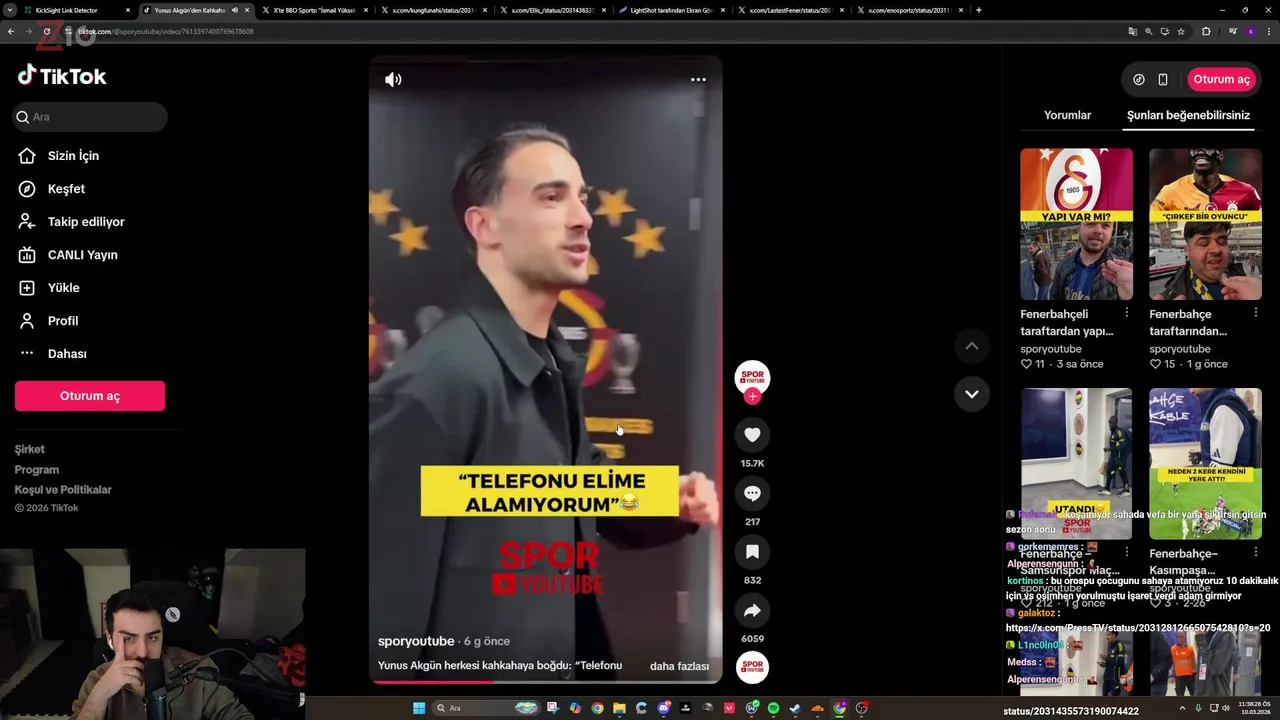
Task: Open Discord from the taskbar
Action: click(x=663, y=708)
